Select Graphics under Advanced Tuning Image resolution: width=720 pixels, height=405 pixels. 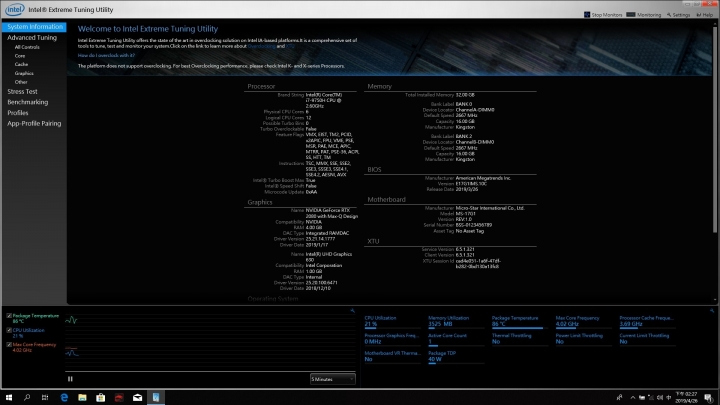point(24,73)
